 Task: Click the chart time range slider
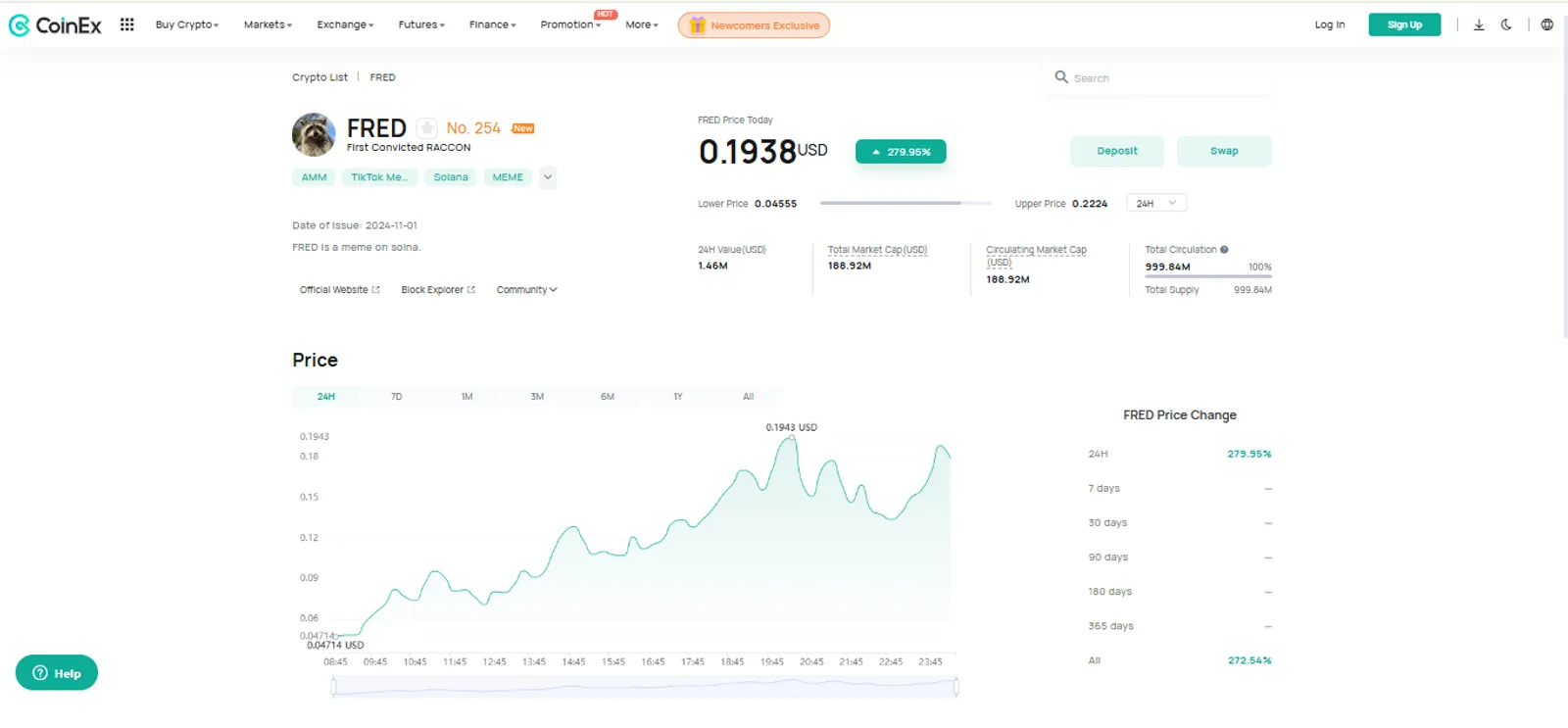645,687
